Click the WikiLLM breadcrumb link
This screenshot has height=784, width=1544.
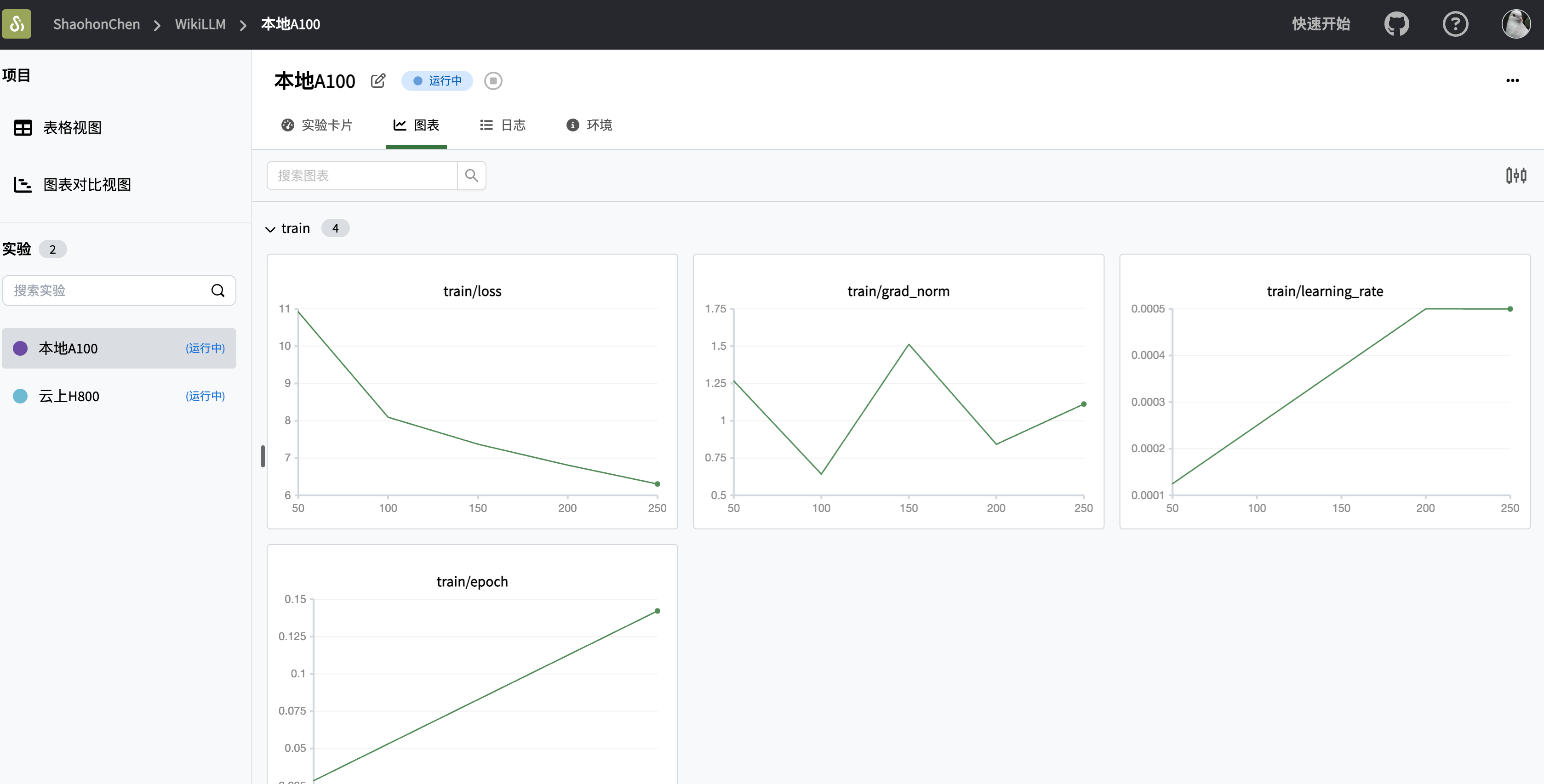pyautogui.click(x=200, y=24)
